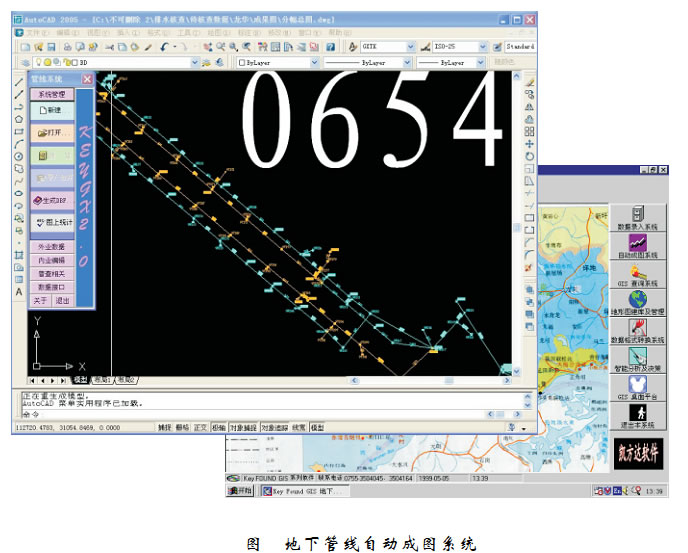Toggle 正交 ortho mode in status bar

[200, 427]
